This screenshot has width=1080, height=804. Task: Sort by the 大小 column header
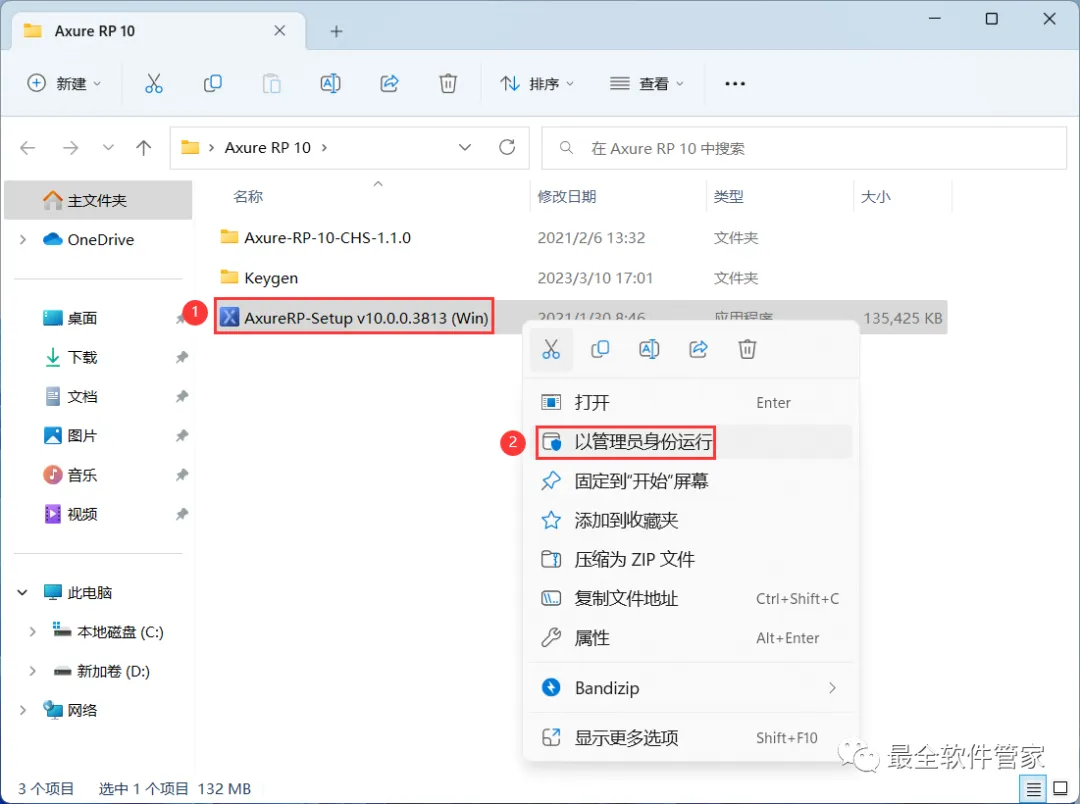tap(875, 196)
